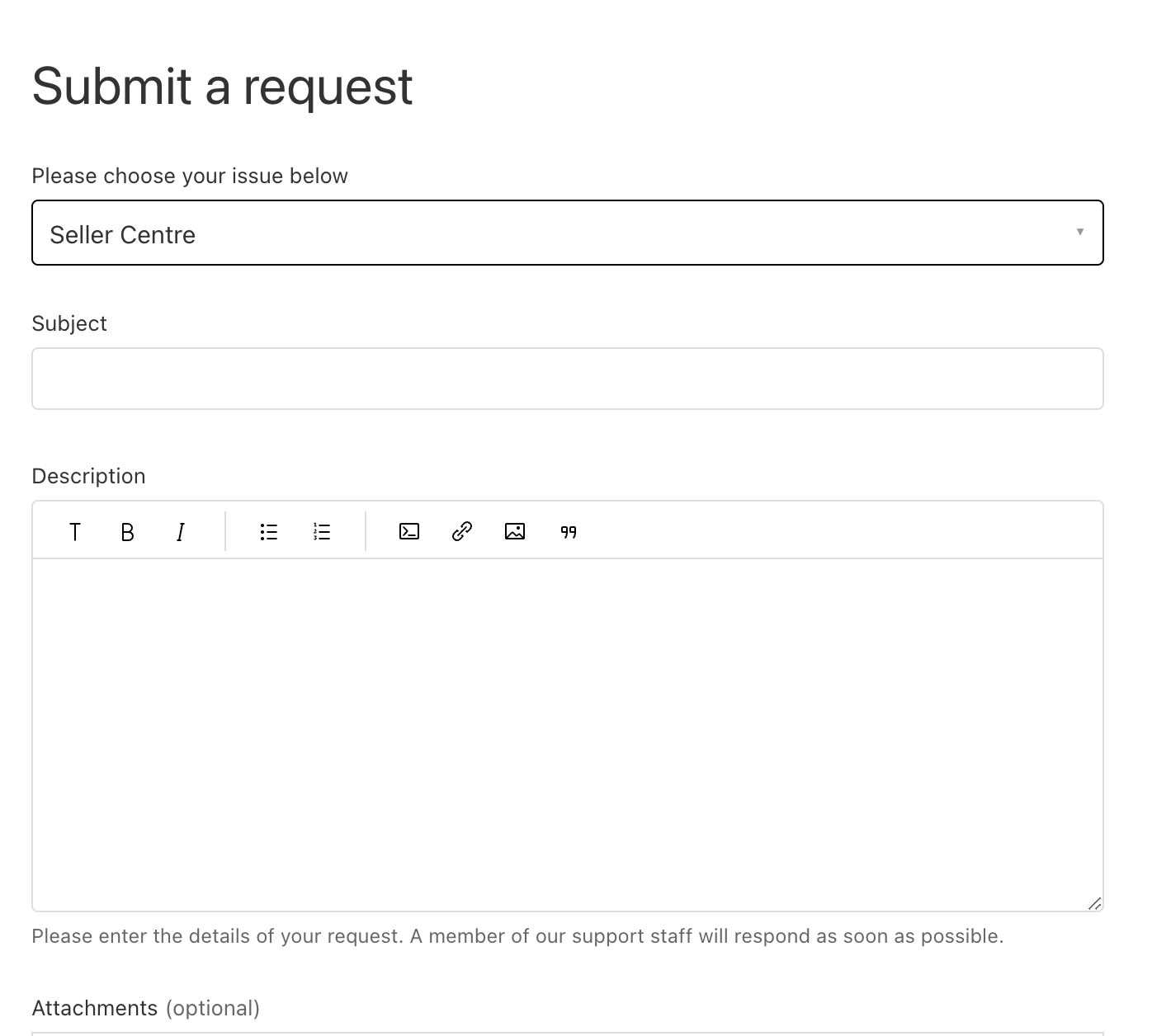Add a hyperlink to description
1152x1036 pixels.
[462, 532]
